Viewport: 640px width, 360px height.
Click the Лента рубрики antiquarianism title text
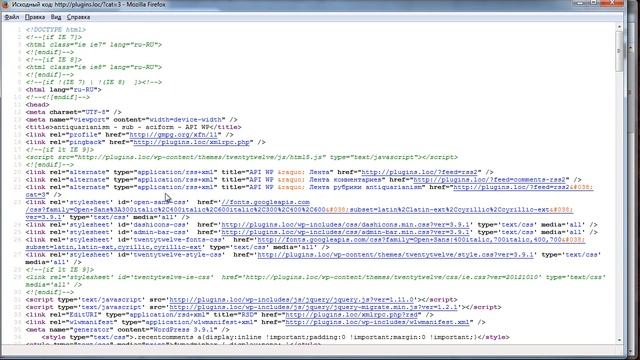point(366,187)
